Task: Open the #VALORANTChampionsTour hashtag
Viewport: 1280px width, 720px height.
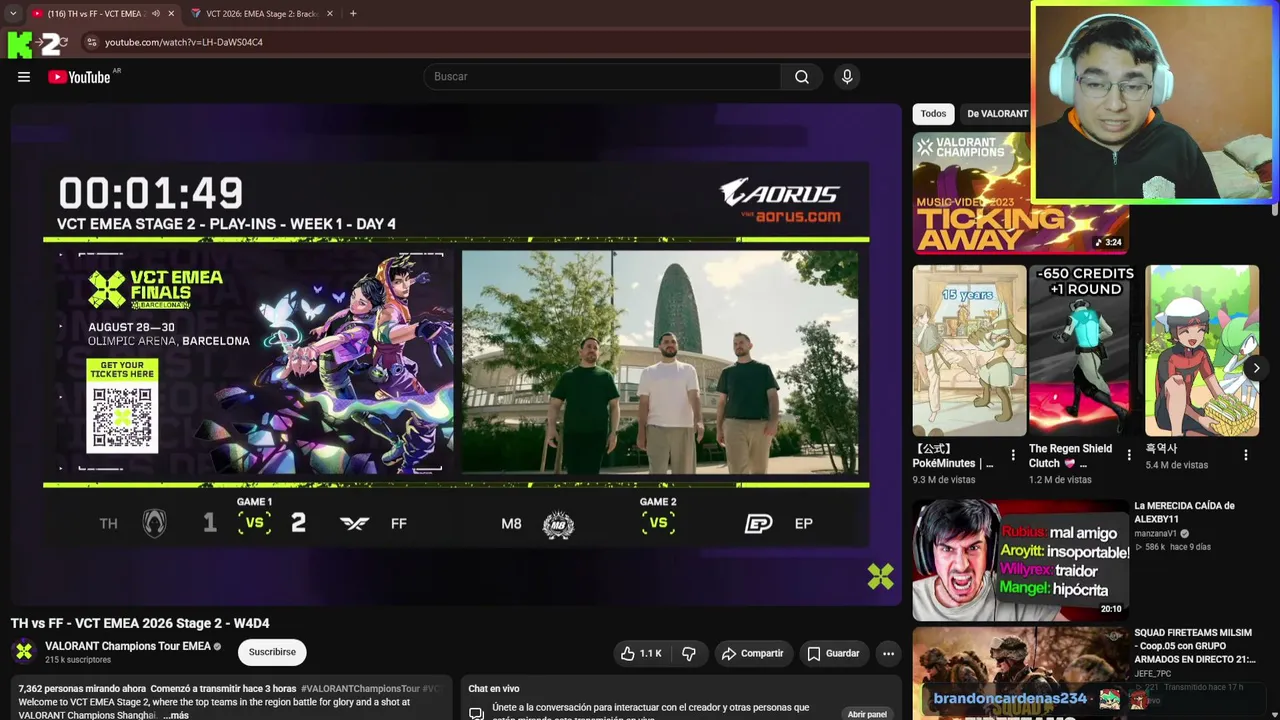Action: [x=360, y=689]
